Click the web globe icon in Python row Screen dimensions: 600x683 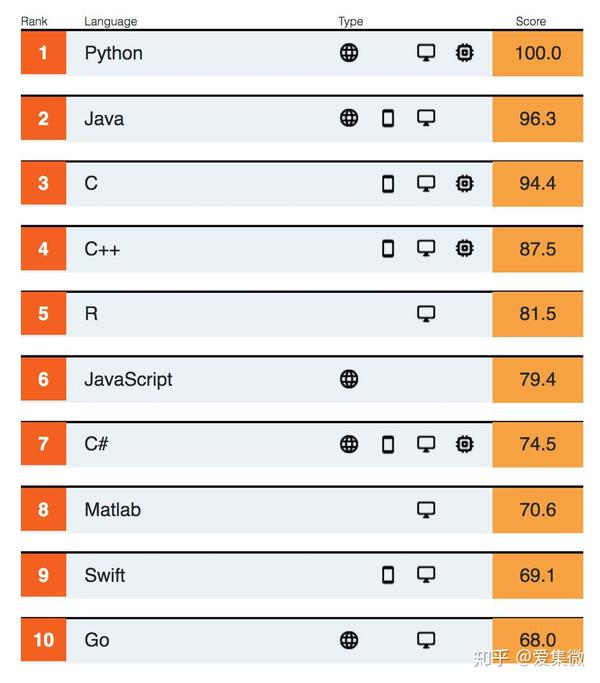pos(349,53)
